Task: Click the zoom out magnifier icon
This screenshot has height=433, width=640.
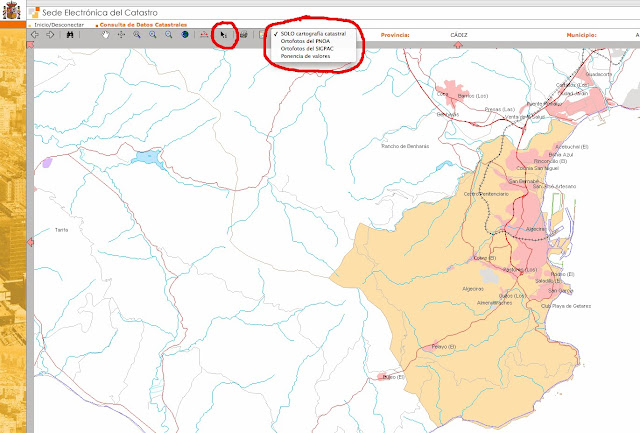Action: click(x=169, y=35)
